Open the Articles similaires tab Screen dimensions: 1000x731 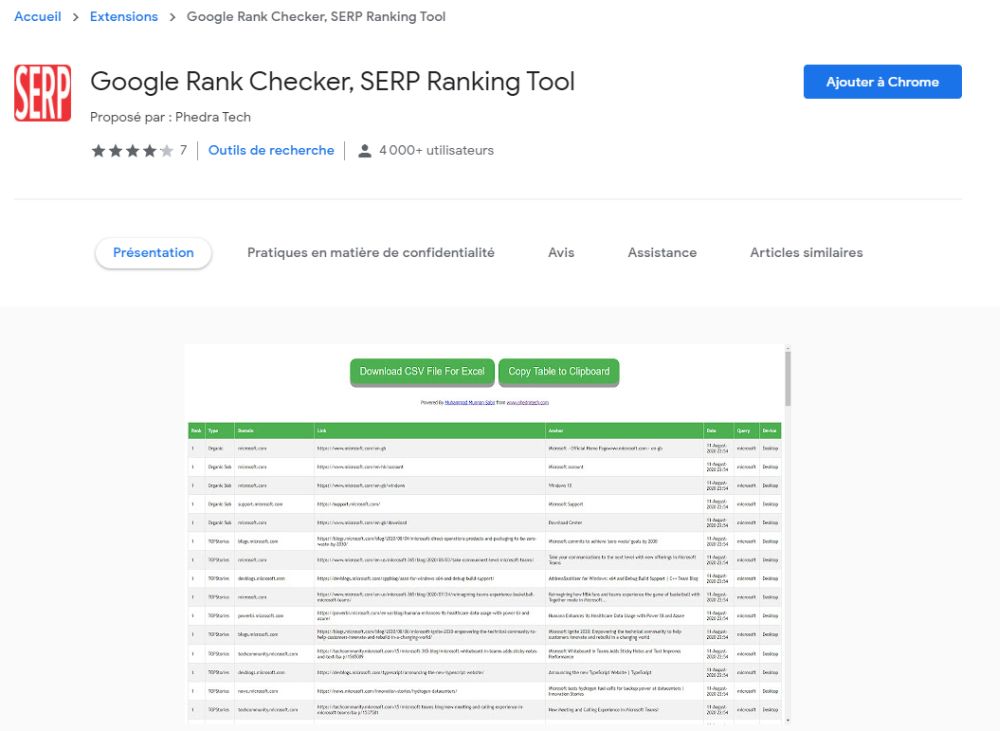(806, 253)
